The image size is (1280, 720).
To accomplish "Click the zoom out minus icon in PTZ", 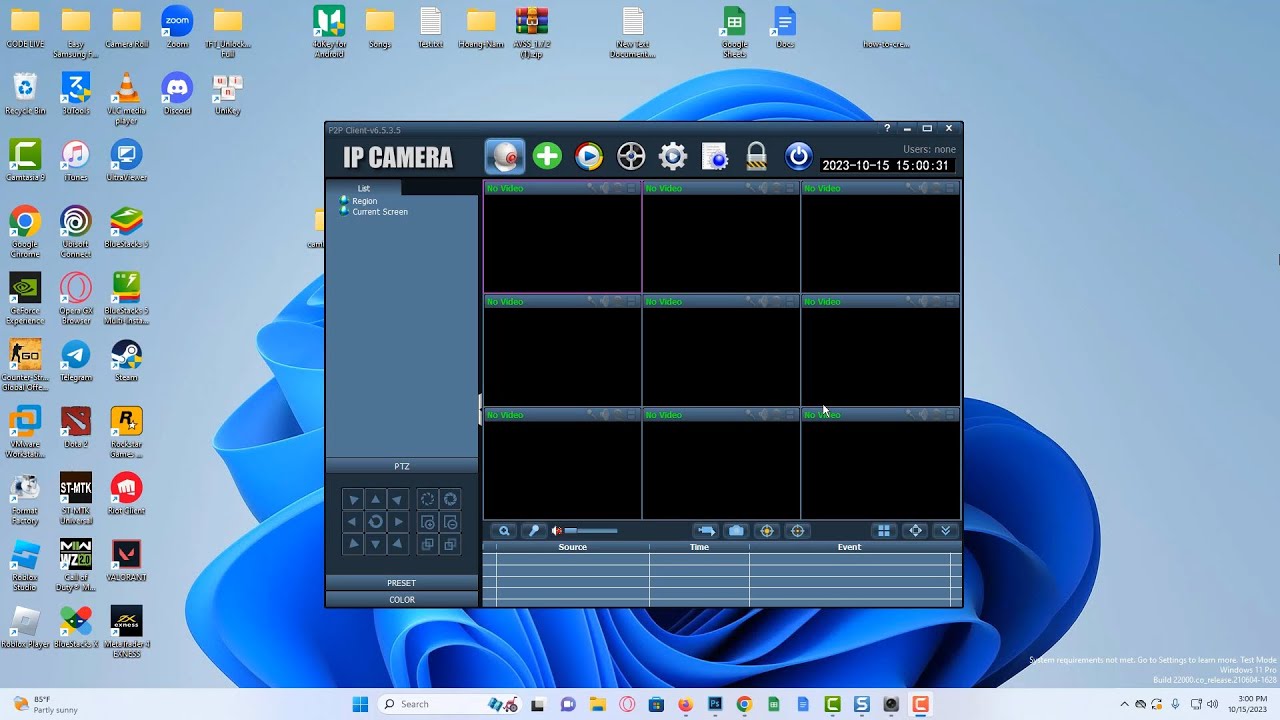I will click(450, 522).
